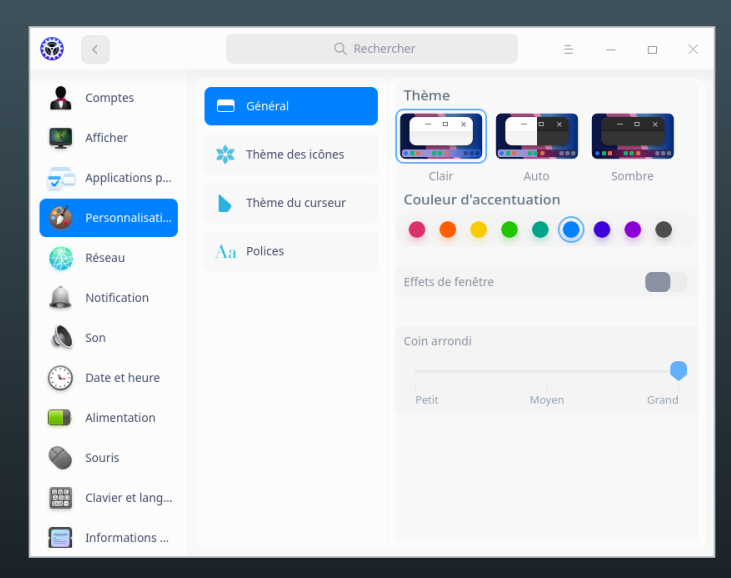This screenshot has height=578, width=731.
Task: Maximize the settings window
Action: pyautogui.click(x=652, y=49)
